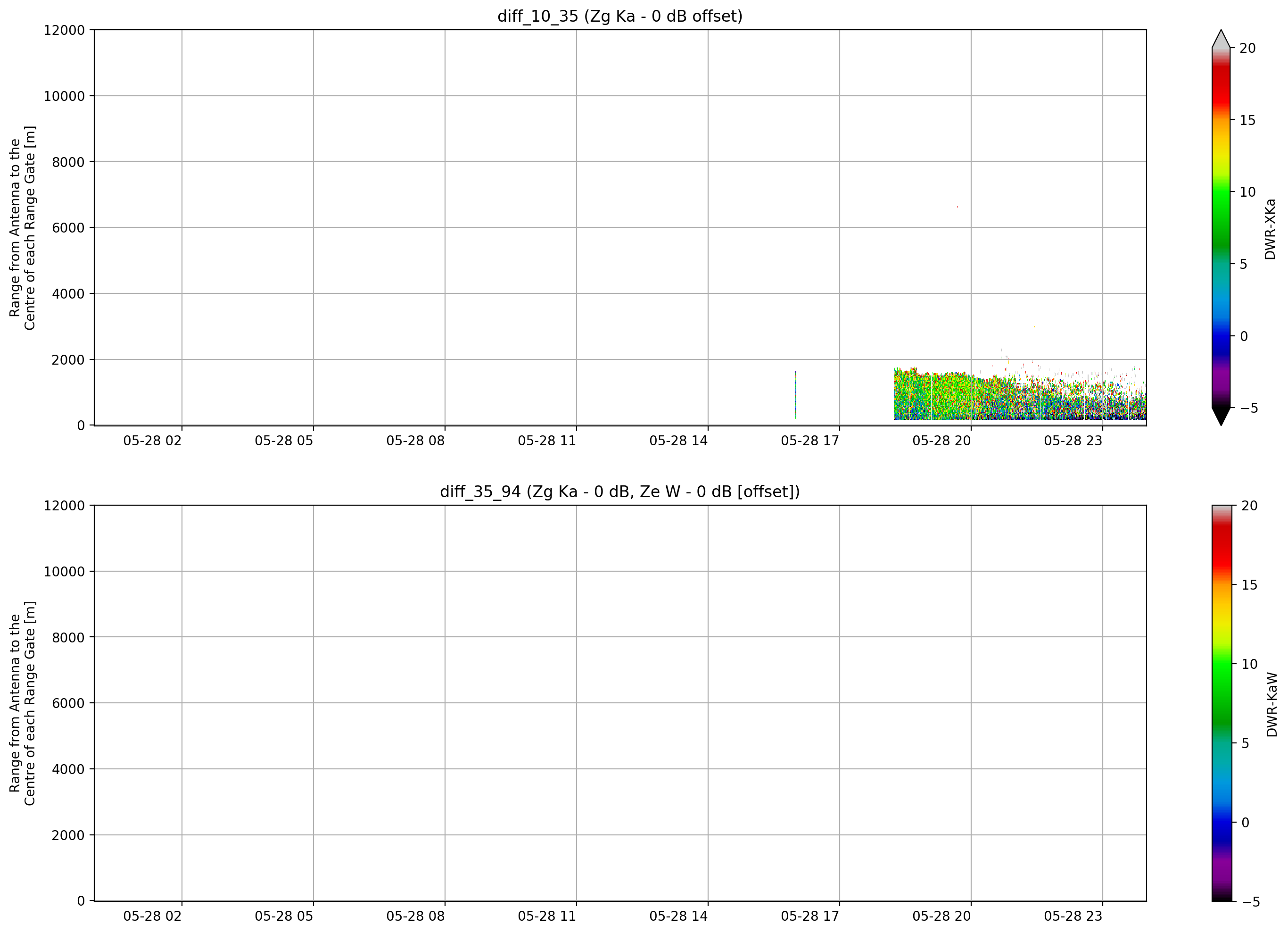Click the 2000 y-tick label on the top plot
1288x933 pixels.
68,360
